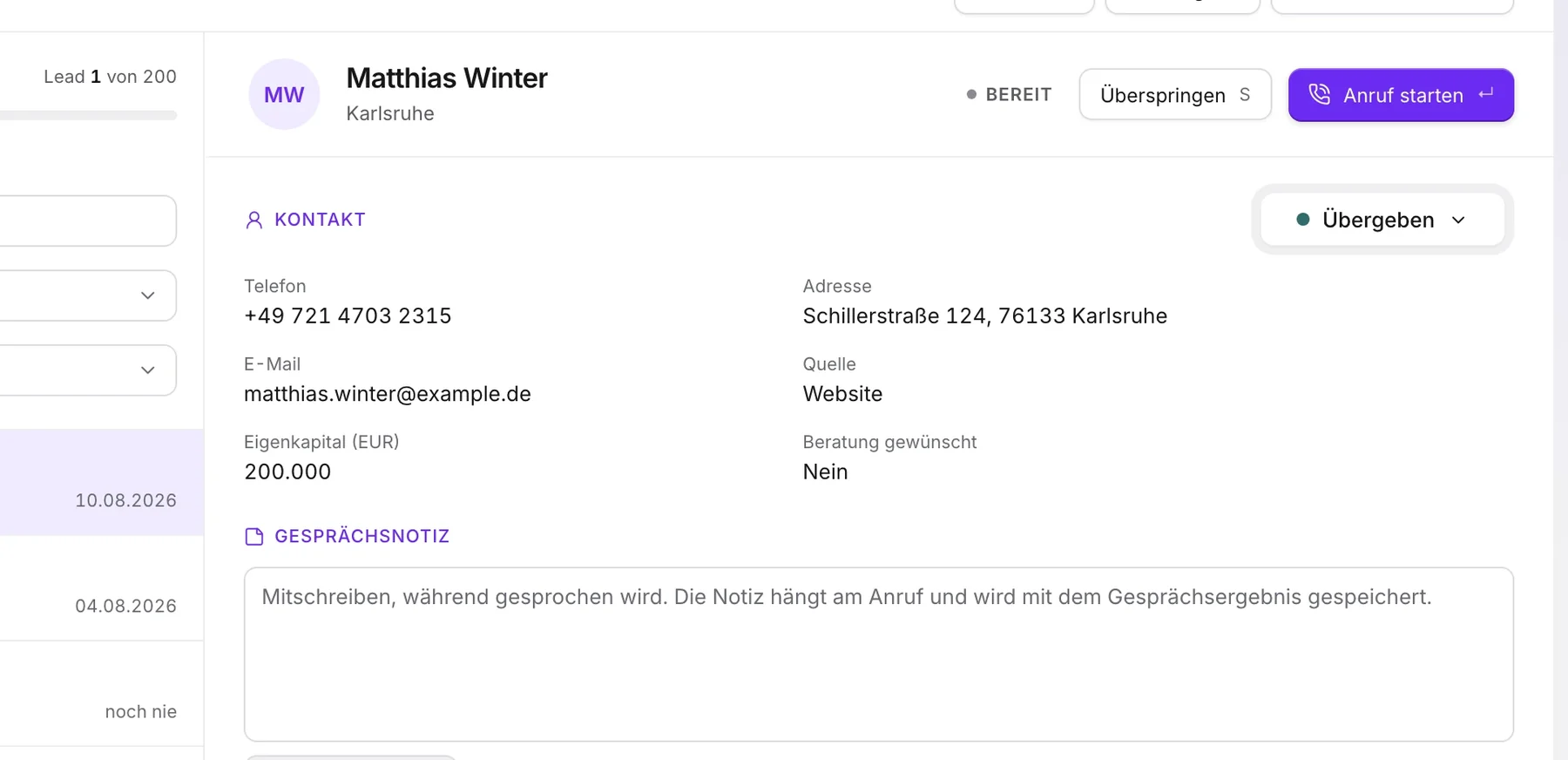Click the BEREIT status indicator

(x=1009, y=94)
